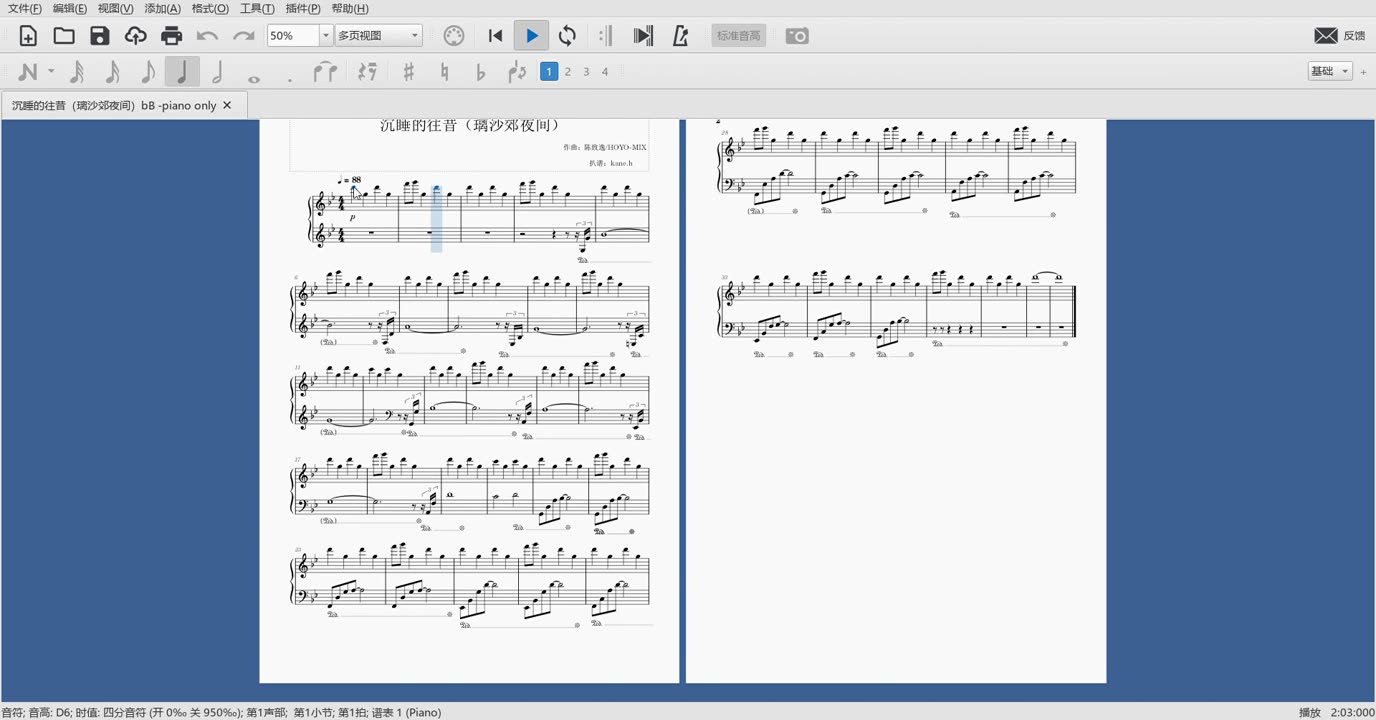Rewind playback to the start

tap(495, 36)
